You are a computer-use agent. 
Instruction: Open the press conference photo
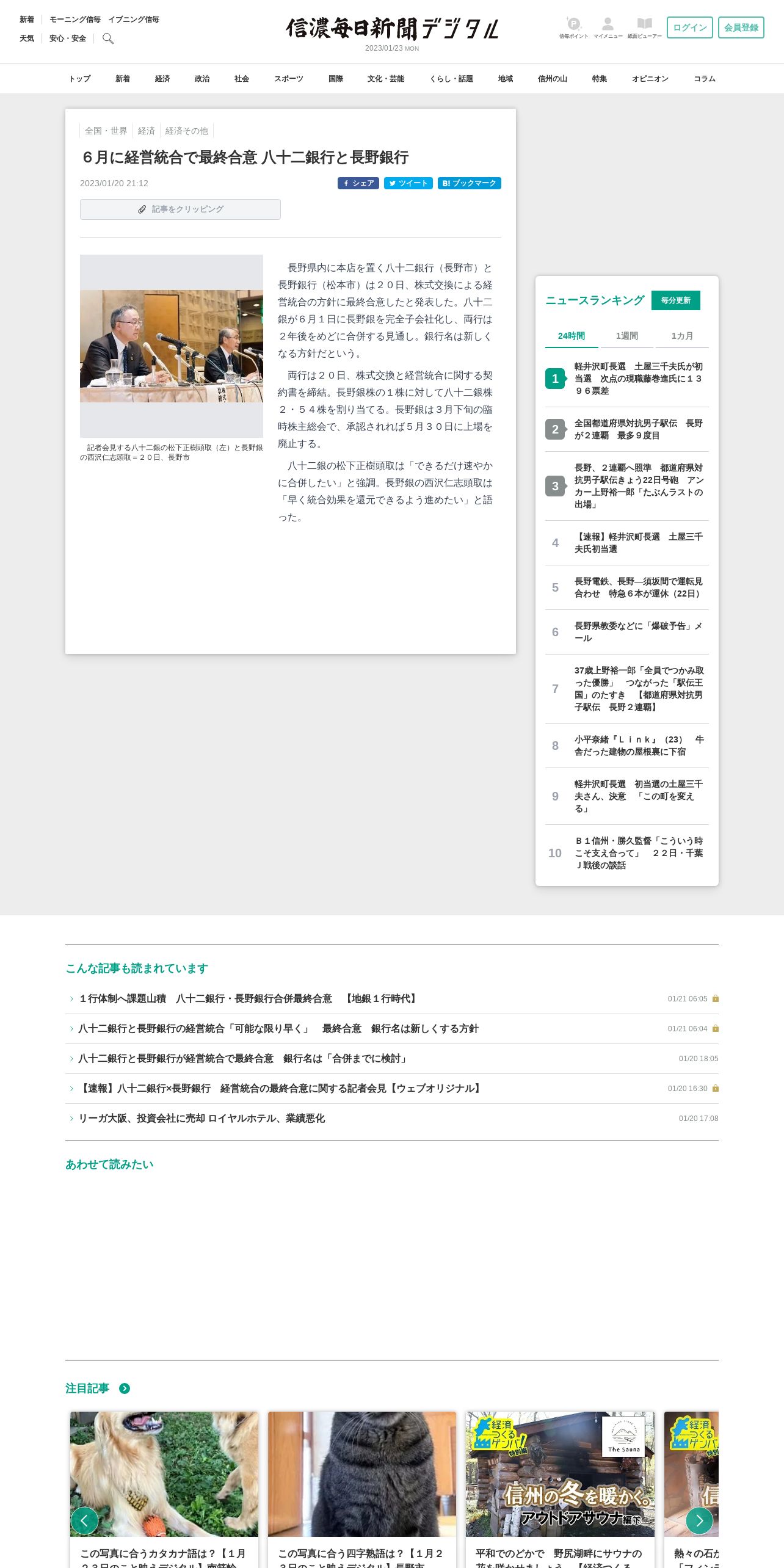point(172,346)
